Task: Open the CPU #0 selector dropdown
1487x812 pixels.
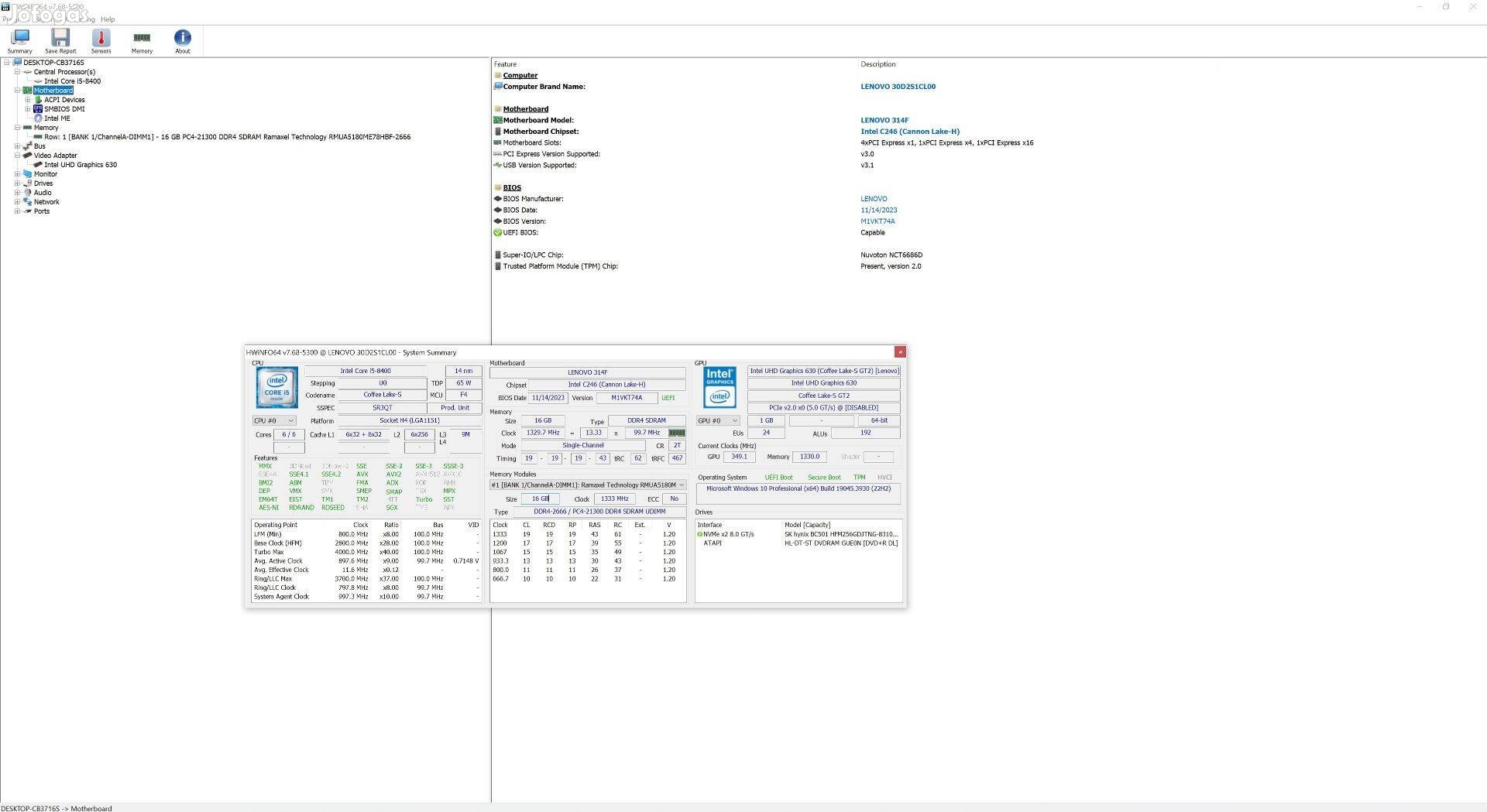Action: click(x=274, y=421)
